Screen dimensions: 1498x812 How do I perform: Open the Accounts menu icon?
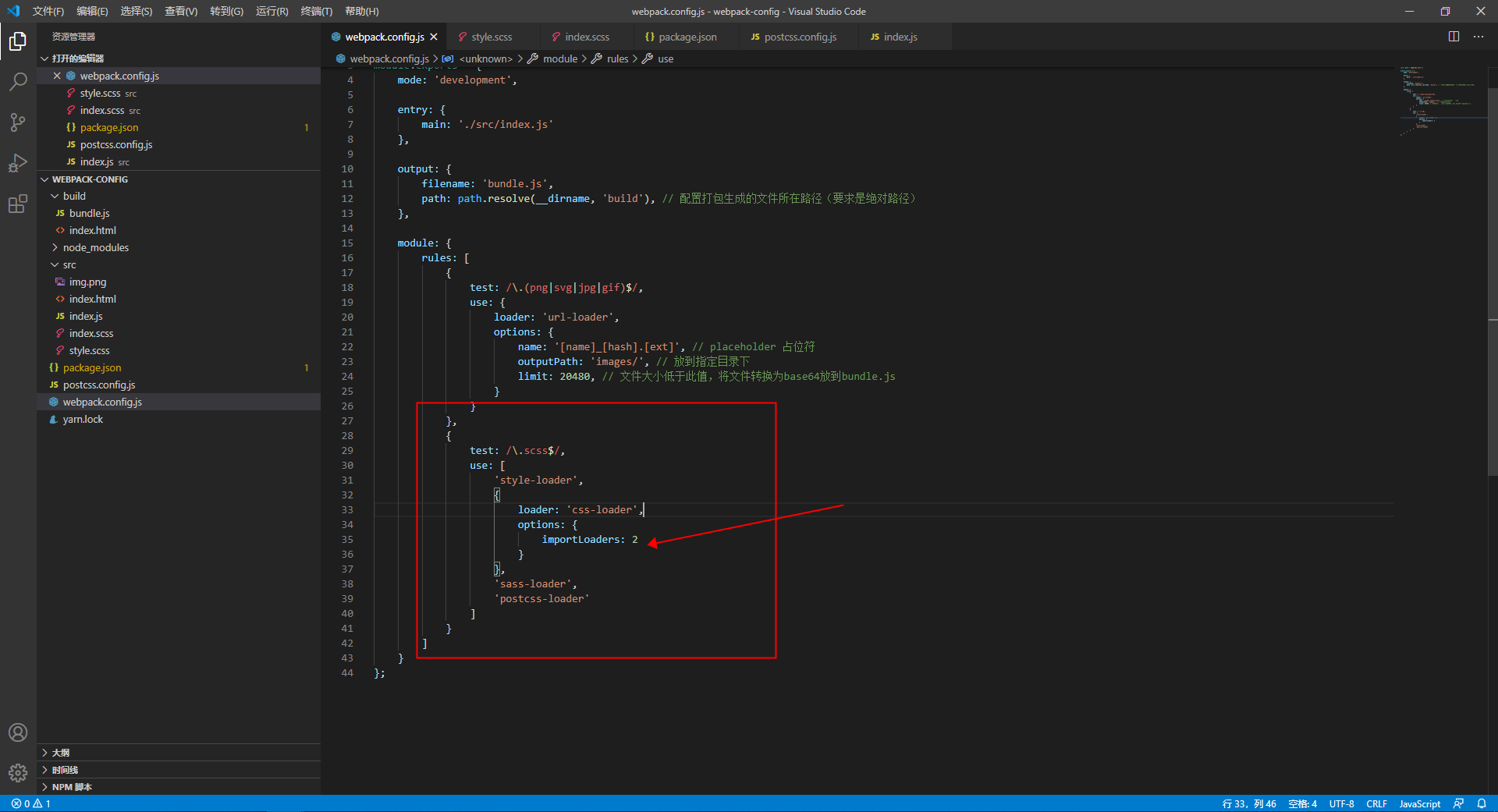pyautogui.click(x=18, y=732)
